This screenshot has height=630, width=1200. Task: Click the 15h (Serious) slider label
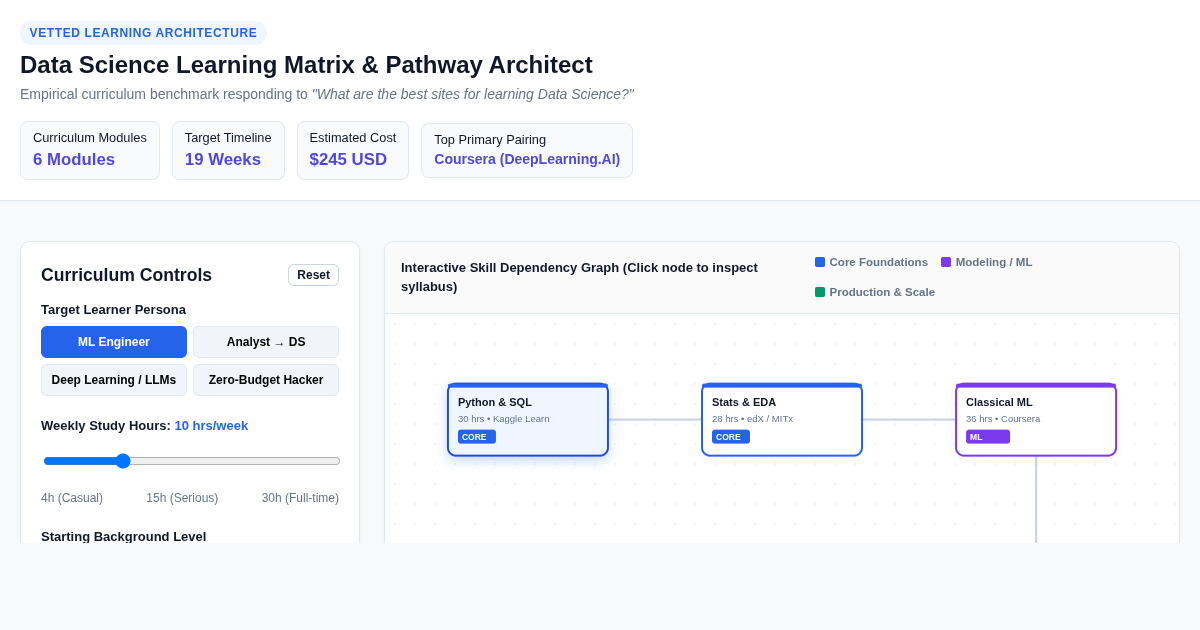182,498
